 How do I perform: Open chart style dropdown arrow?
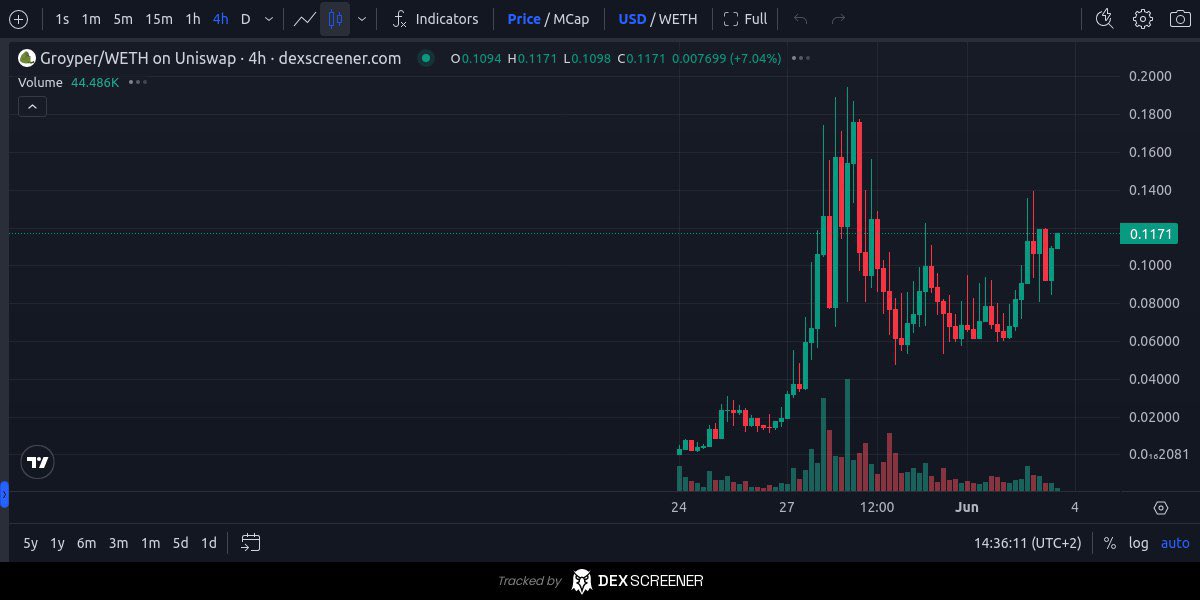point(361,19)
